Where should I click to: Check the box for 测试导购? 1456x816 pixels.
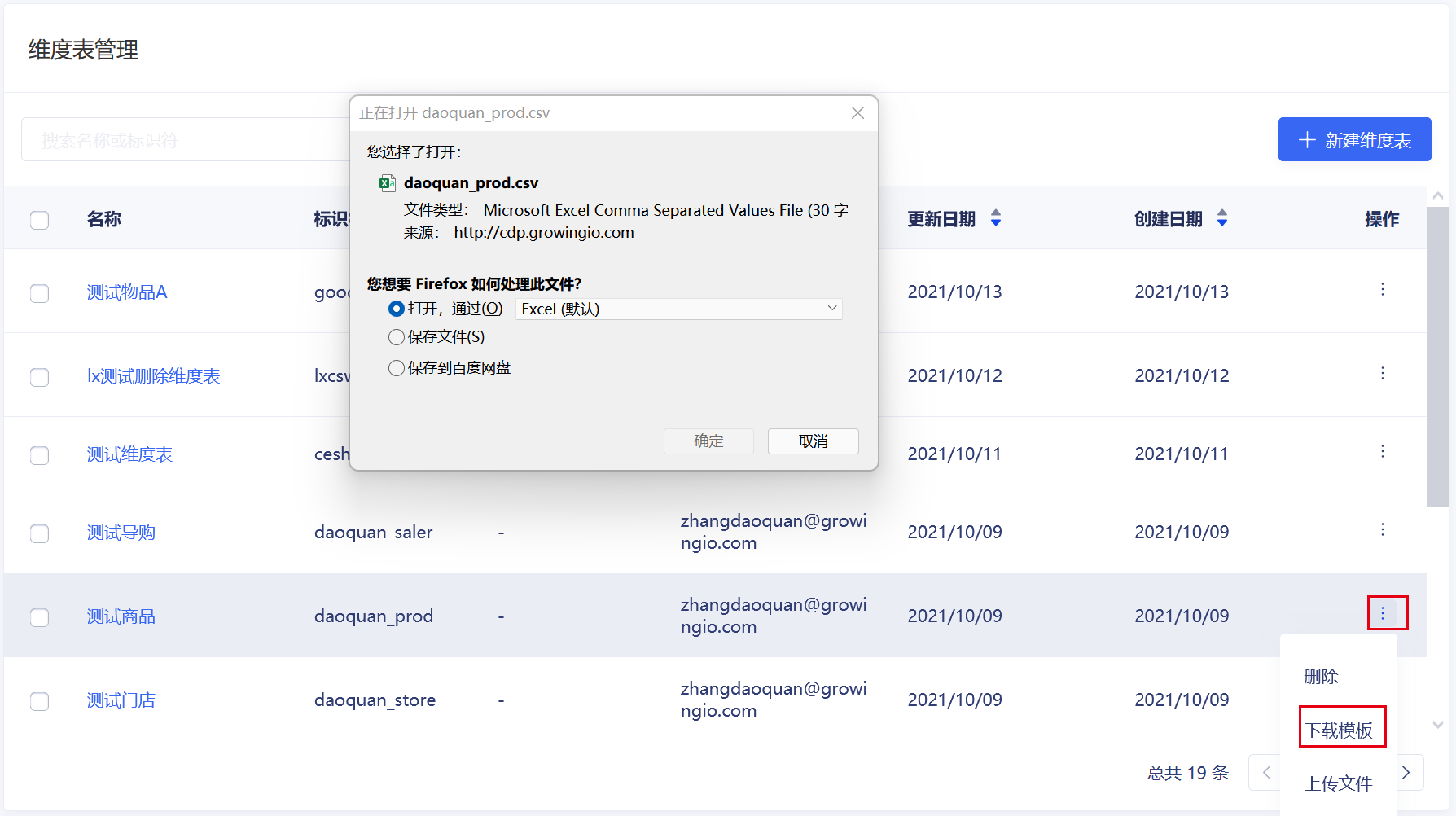pyautogui.click(x=39, y=533)
